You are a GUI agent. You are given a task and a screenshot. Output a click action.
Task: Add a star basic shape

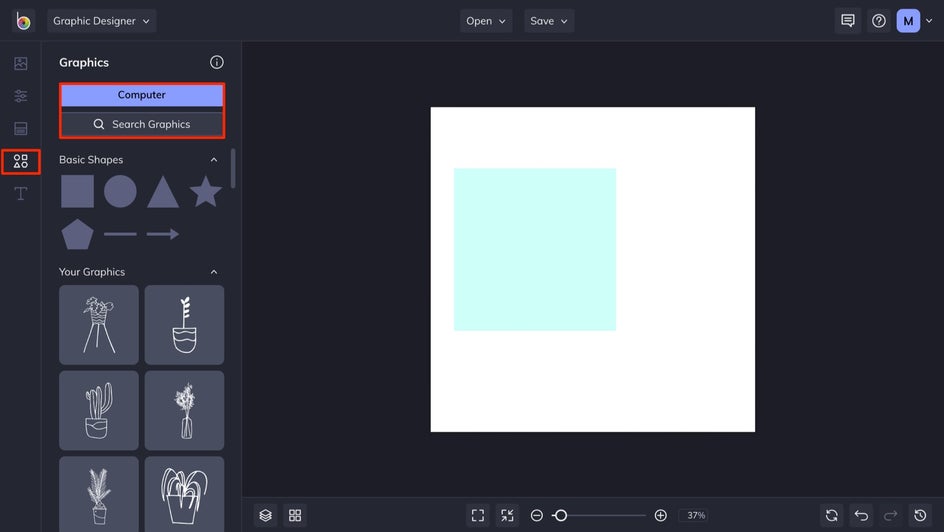click(x=206, y=191)
